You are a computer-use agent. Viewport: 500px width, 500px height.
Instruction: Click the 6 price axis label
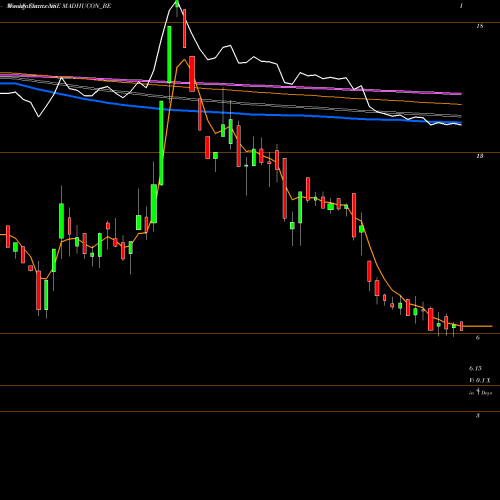(478, 338)
